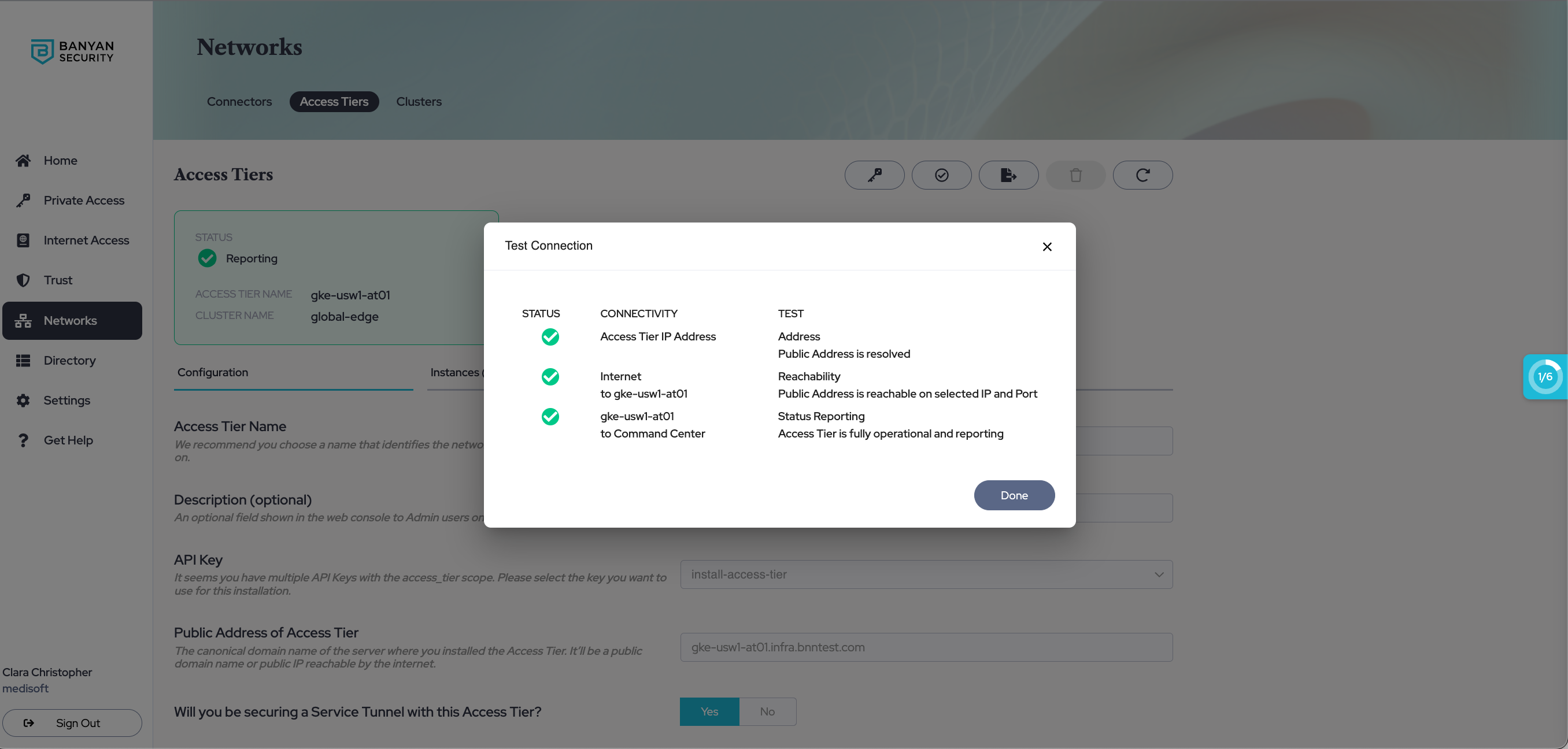The height and width of the screenshot is (749, 1568).
Task: Open Settings from the sidebar
Action: 66,401
